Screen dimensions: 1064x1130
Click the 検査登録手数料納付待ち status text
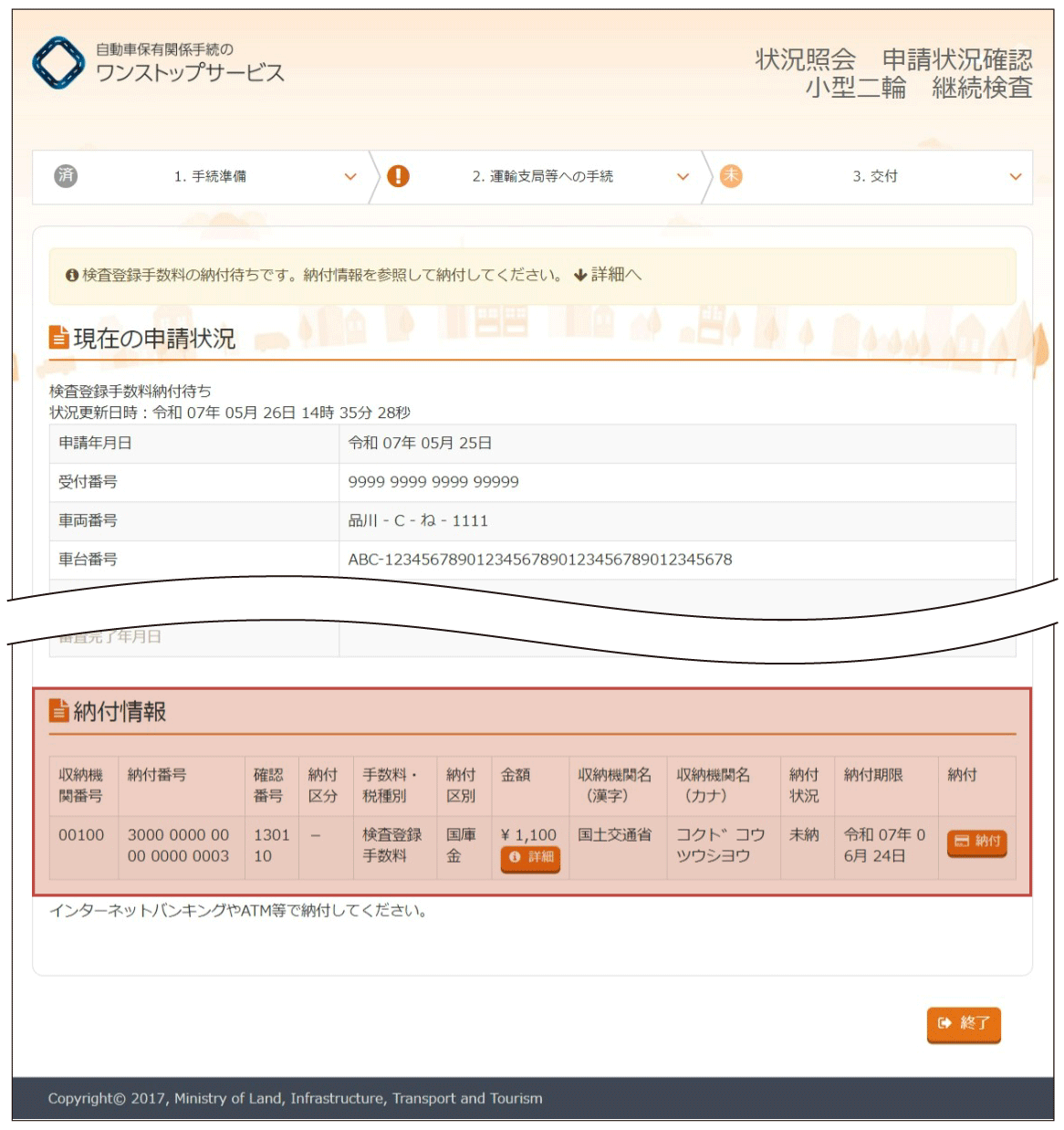[x=130, y=391]
